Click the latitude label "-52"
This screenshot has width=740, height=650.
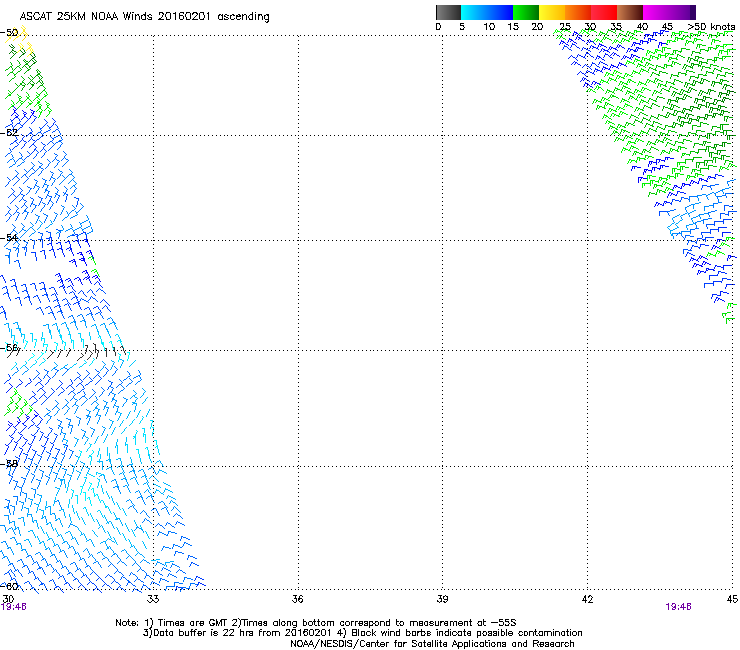[9, 133]
